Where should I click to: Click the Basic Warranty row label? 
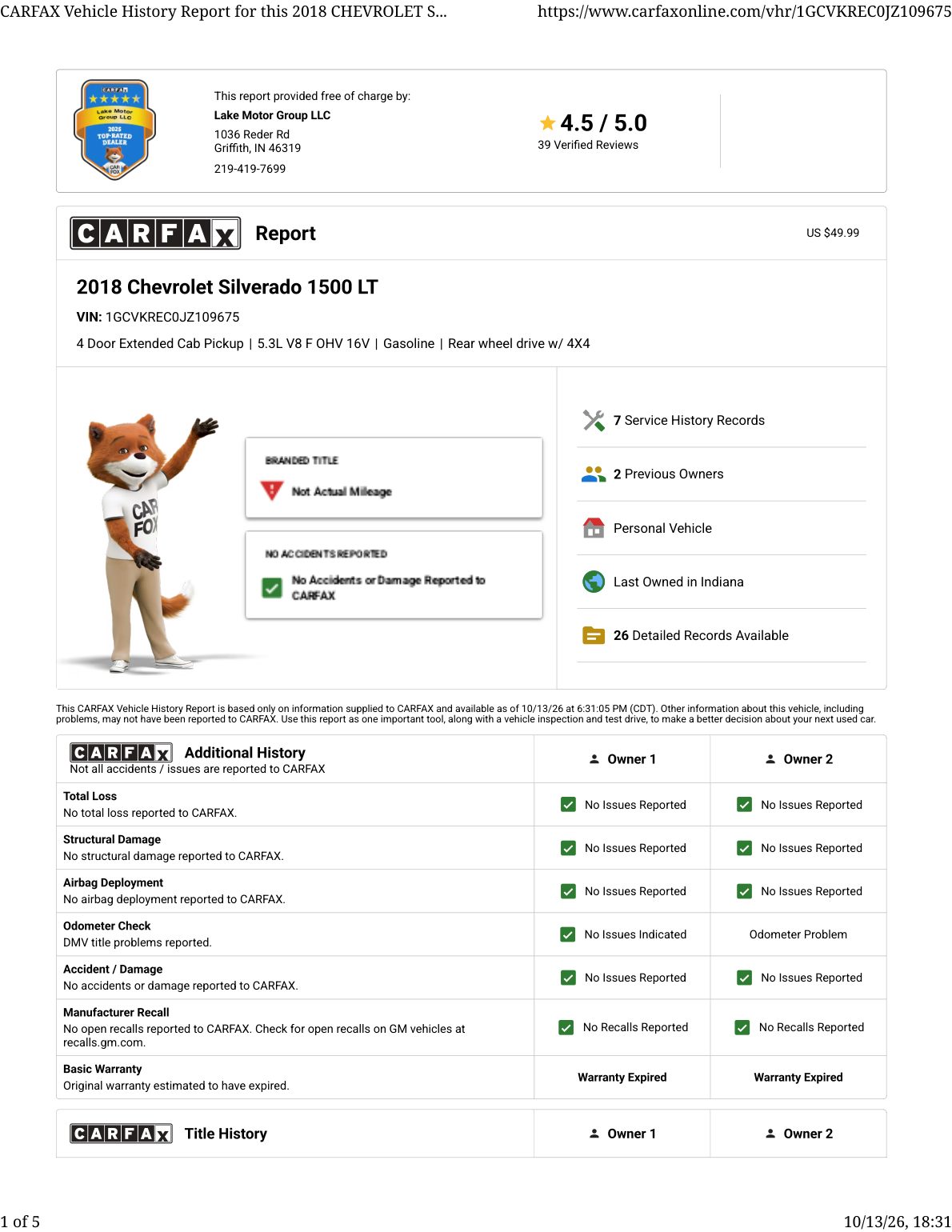point(102,1069)
